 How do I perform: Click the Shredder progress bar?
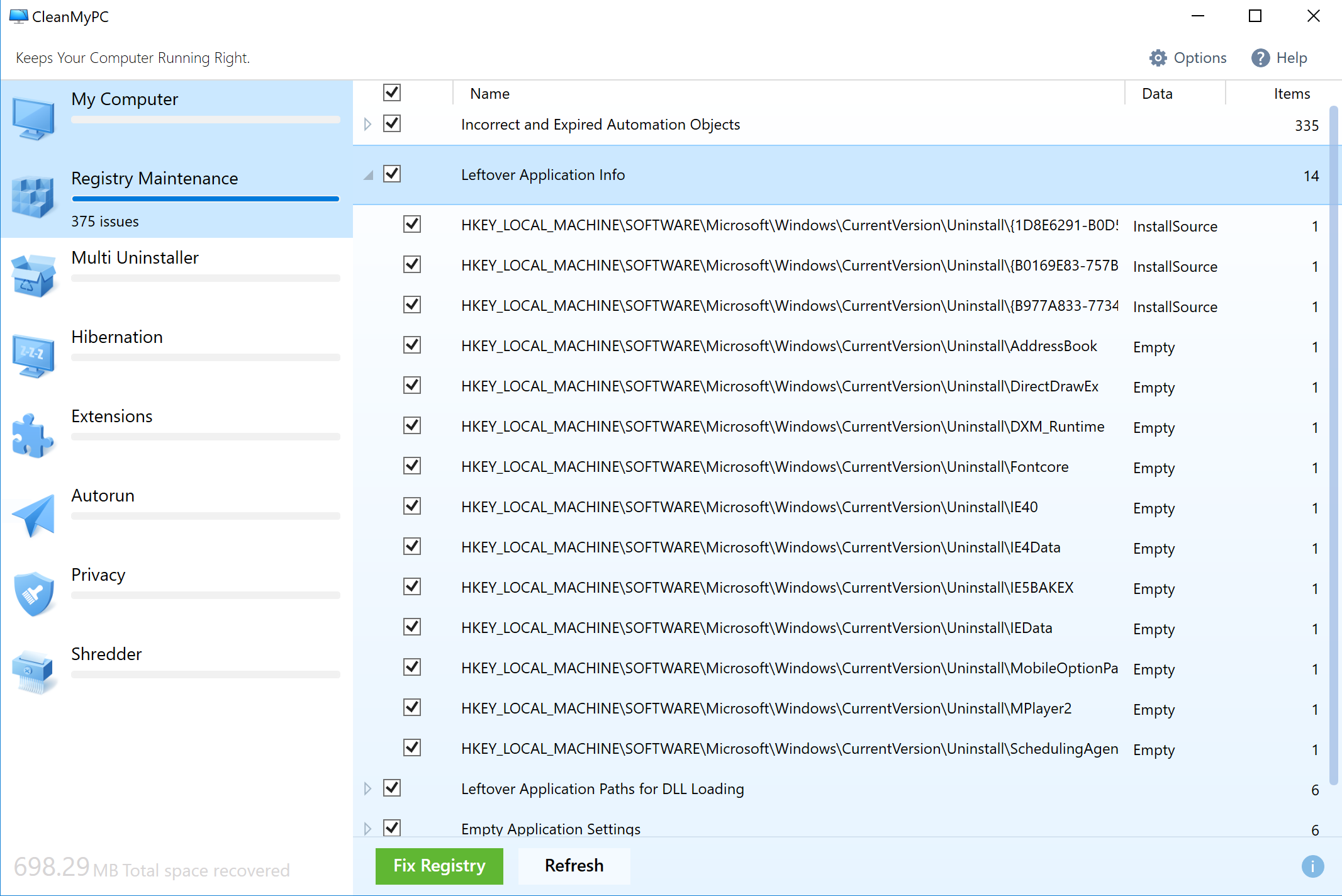[206, 675]
